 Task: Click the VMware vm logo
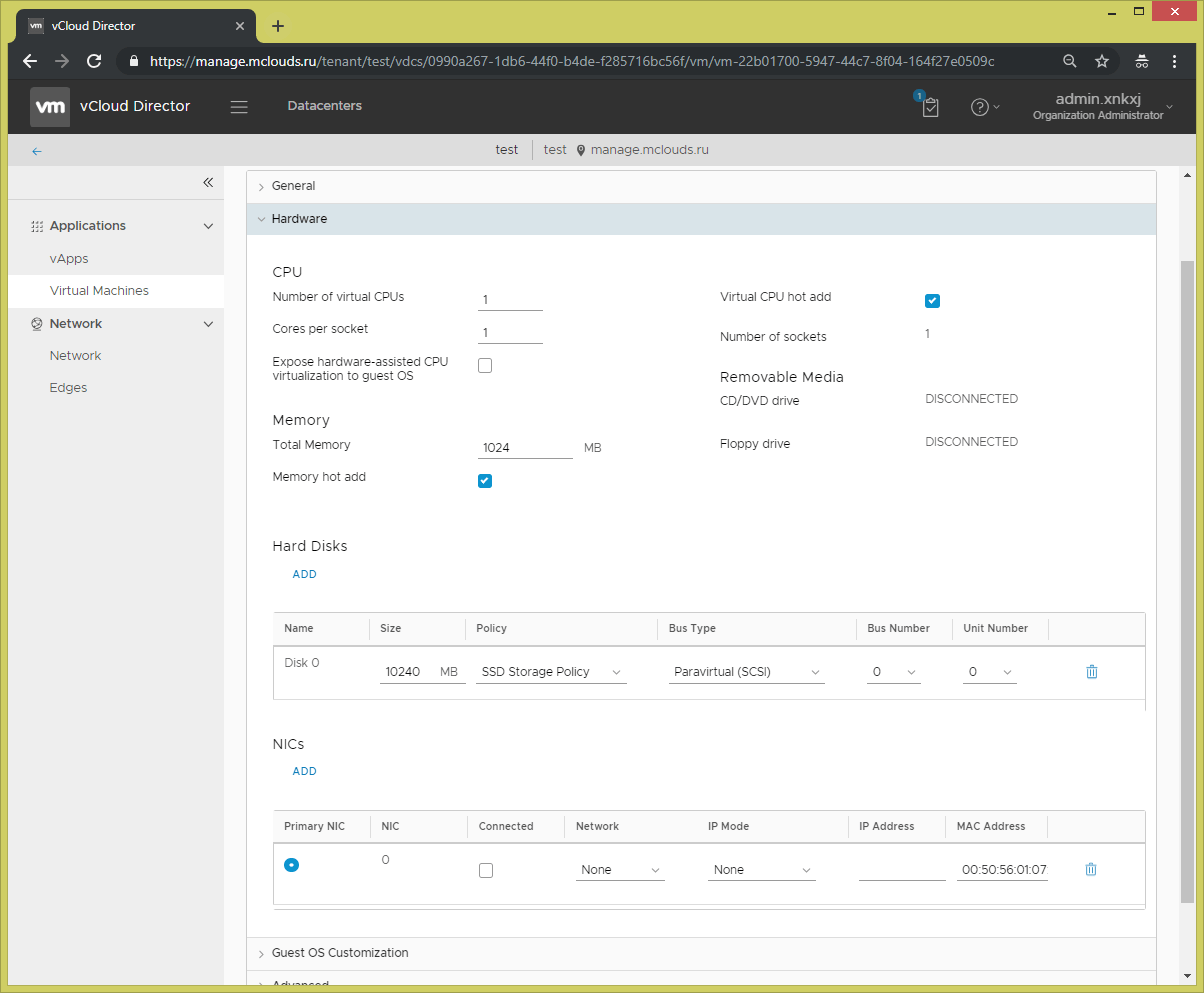50,107
